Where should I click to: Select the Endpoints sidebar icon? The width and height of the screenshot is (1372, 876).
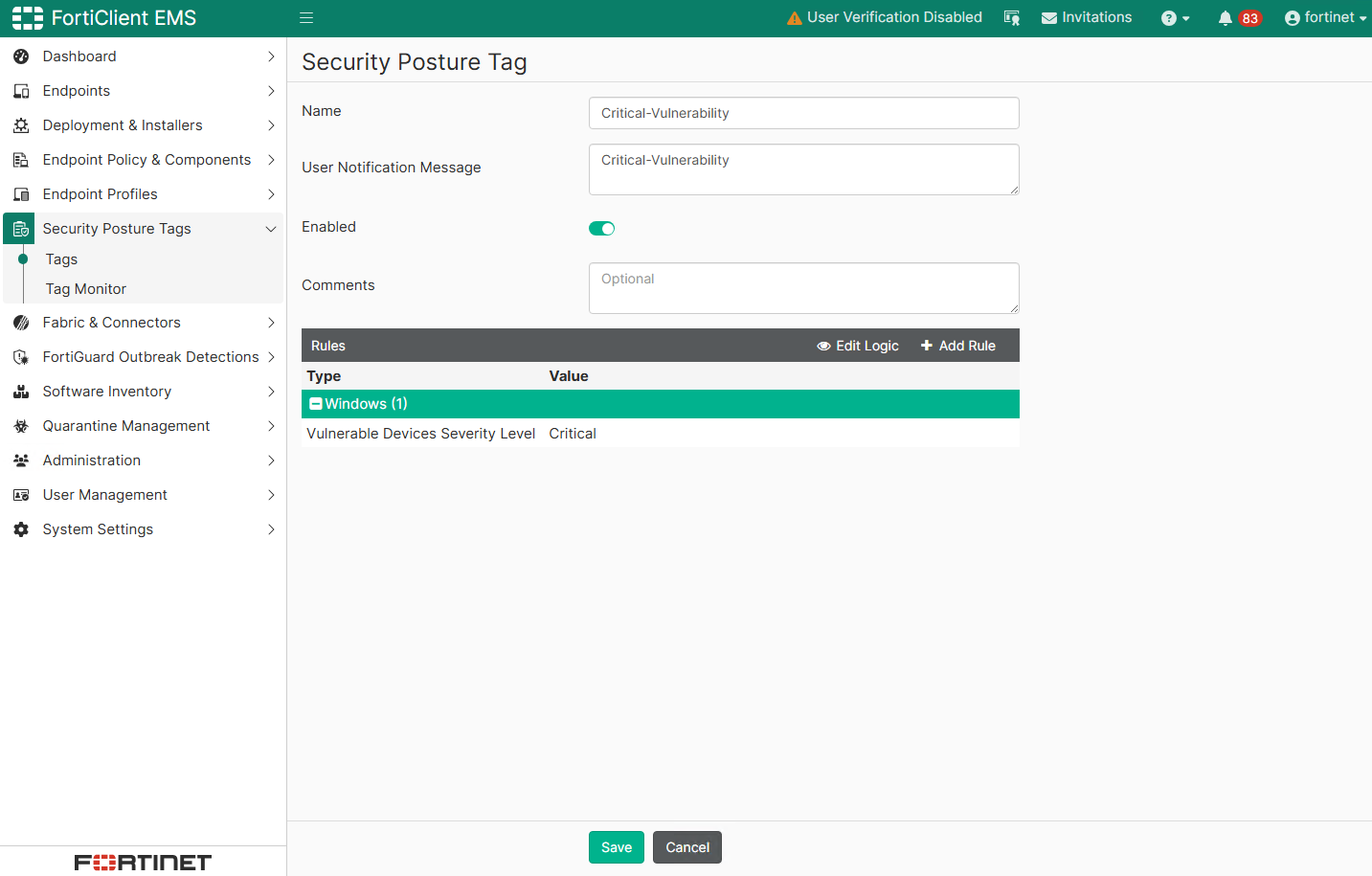click(x=21, y=90)
